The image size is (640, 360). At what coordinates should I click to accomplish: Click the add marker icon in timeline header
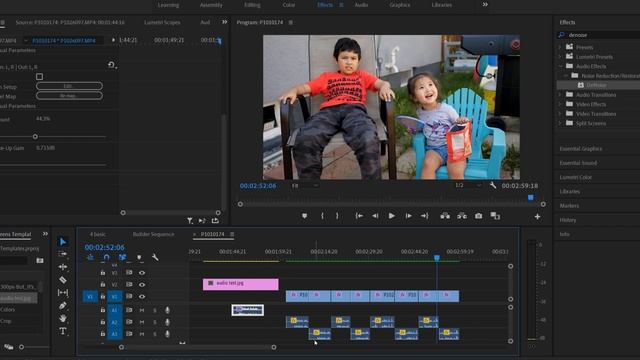coord(139,257)
